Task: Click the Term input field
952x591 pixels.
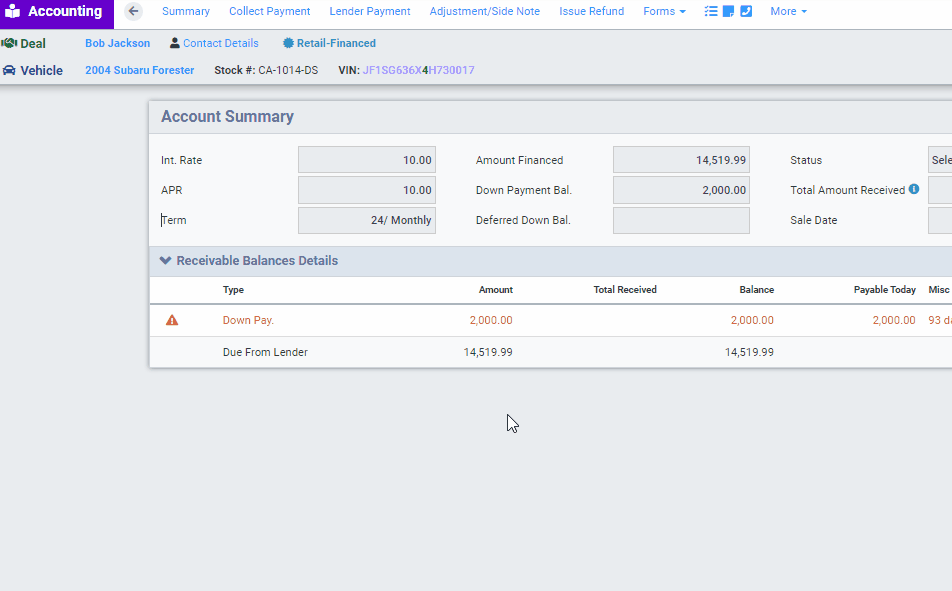Action: pos(366,220)
